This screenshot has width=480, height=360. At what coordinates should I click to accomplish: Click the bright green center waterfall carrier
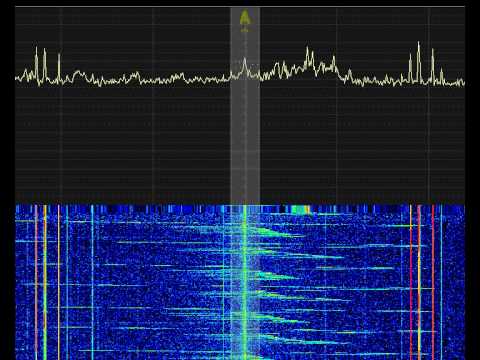[245, 282]
